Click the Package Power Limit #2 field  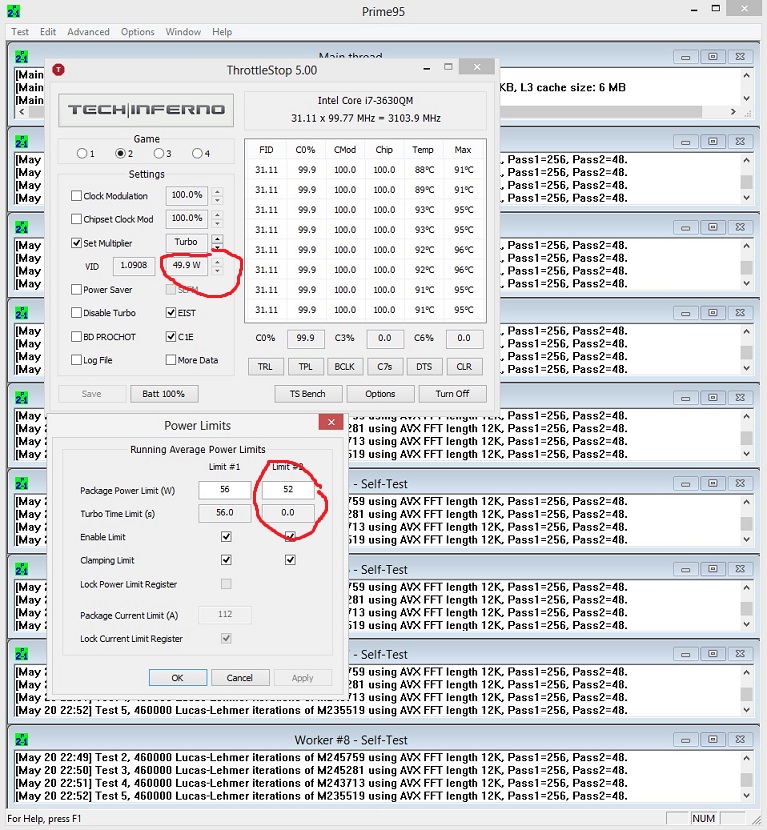pyautogui.click(x=288, y=490)
